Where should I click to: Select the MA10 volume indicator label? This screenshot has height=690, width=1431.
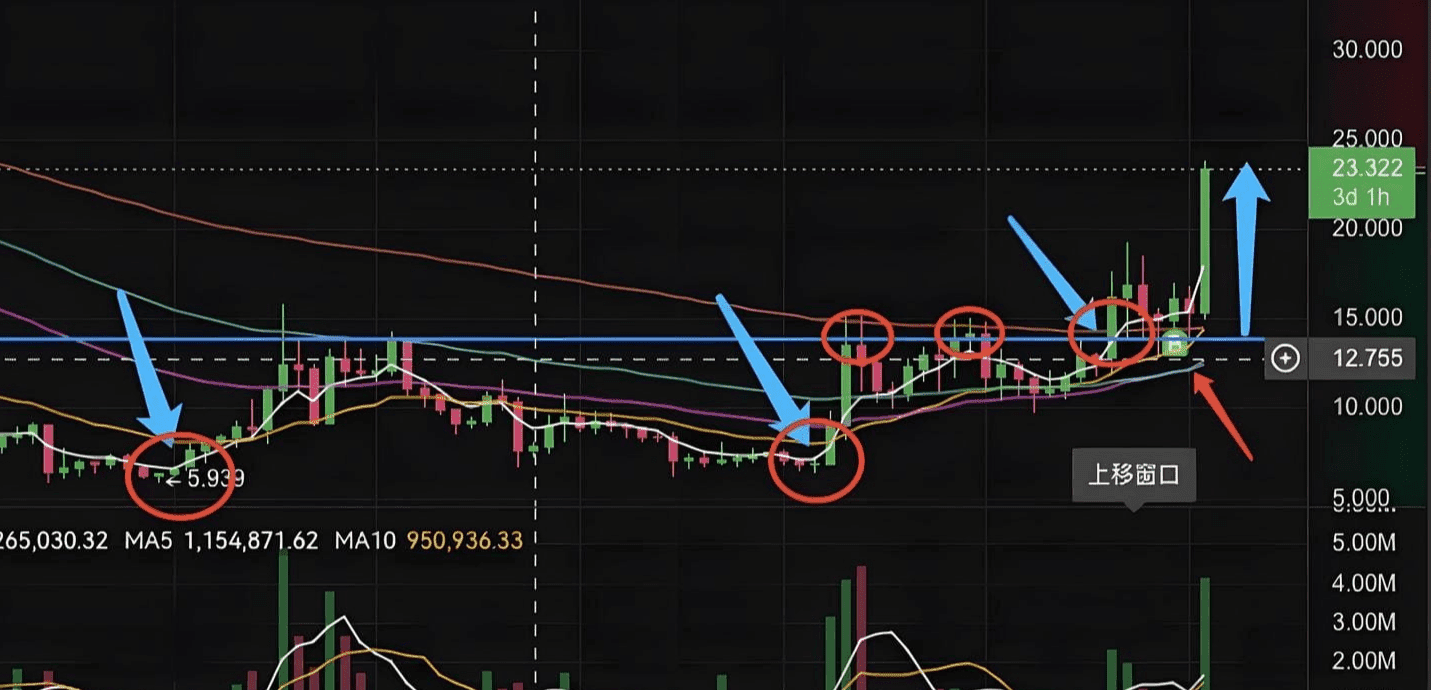tap(364, 541)
